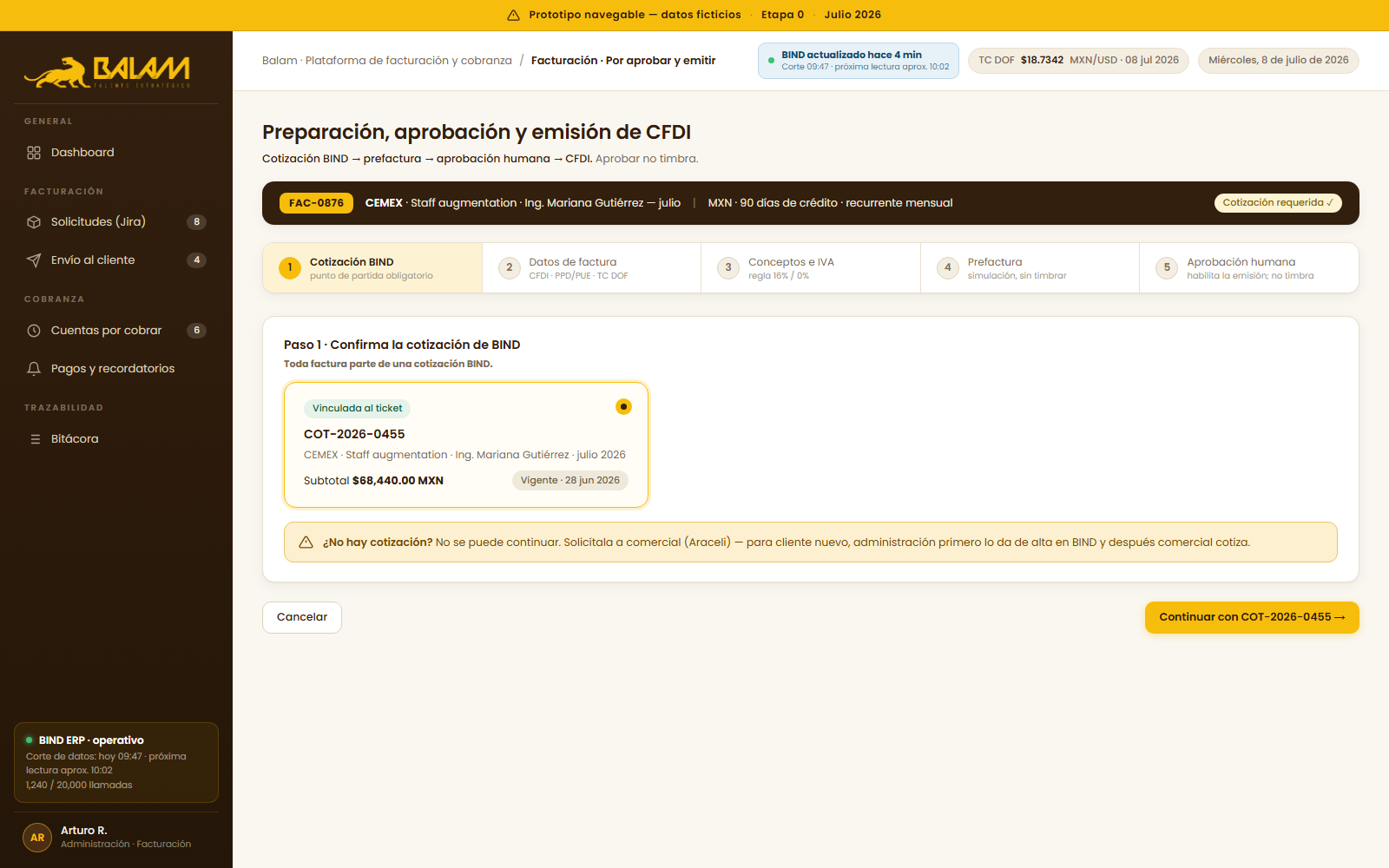
Task: Select the COT-2026-0455 quotation card
Action: [466, 444]
